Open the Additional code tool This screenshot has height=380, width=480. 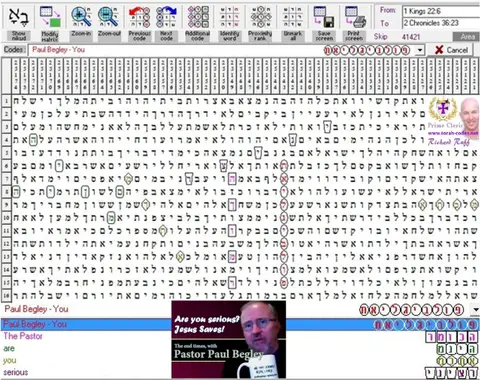198,17
